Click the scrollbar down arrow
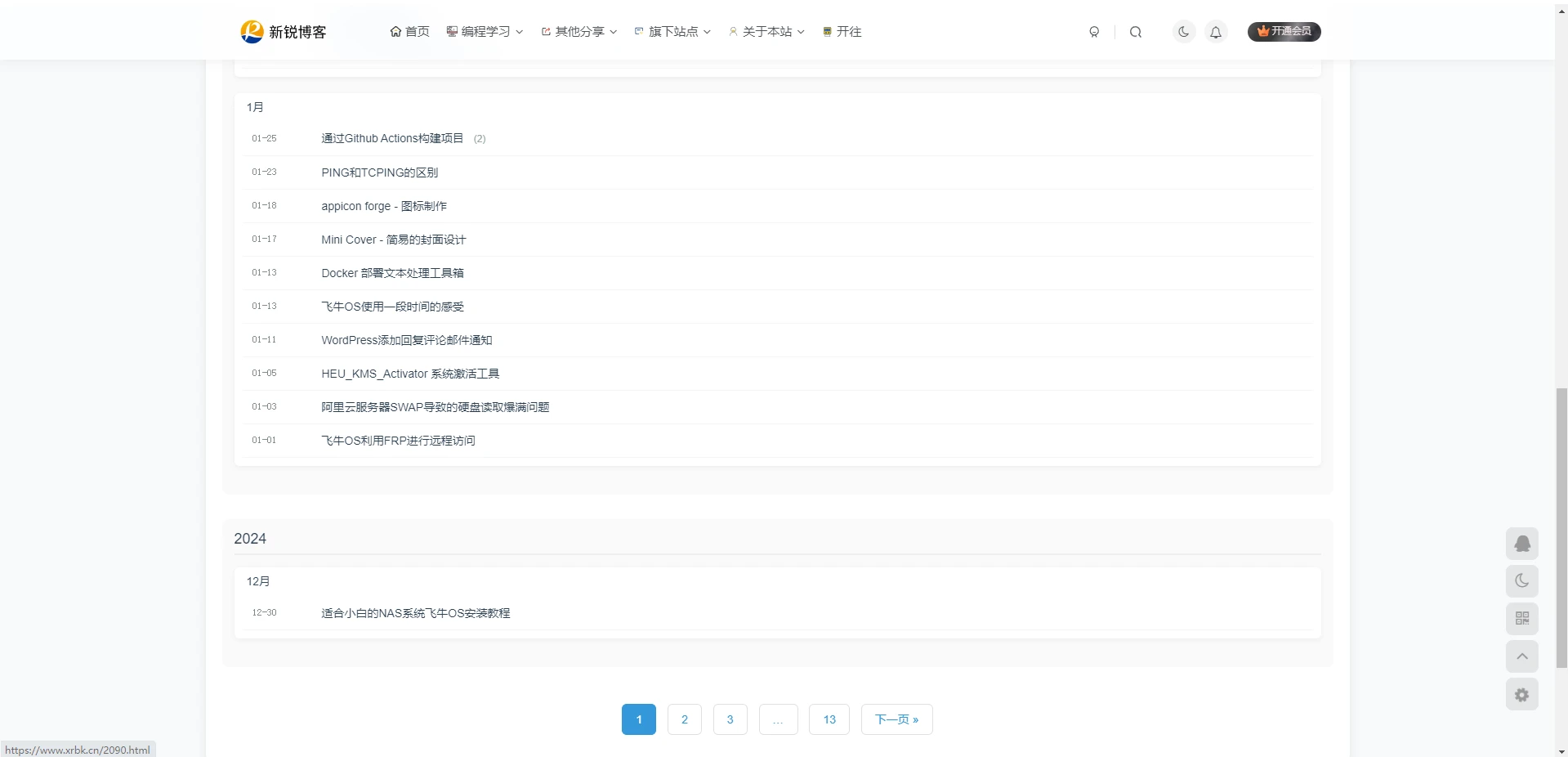Viewport: 1568px width, 757px height. tap(1561, 751)
